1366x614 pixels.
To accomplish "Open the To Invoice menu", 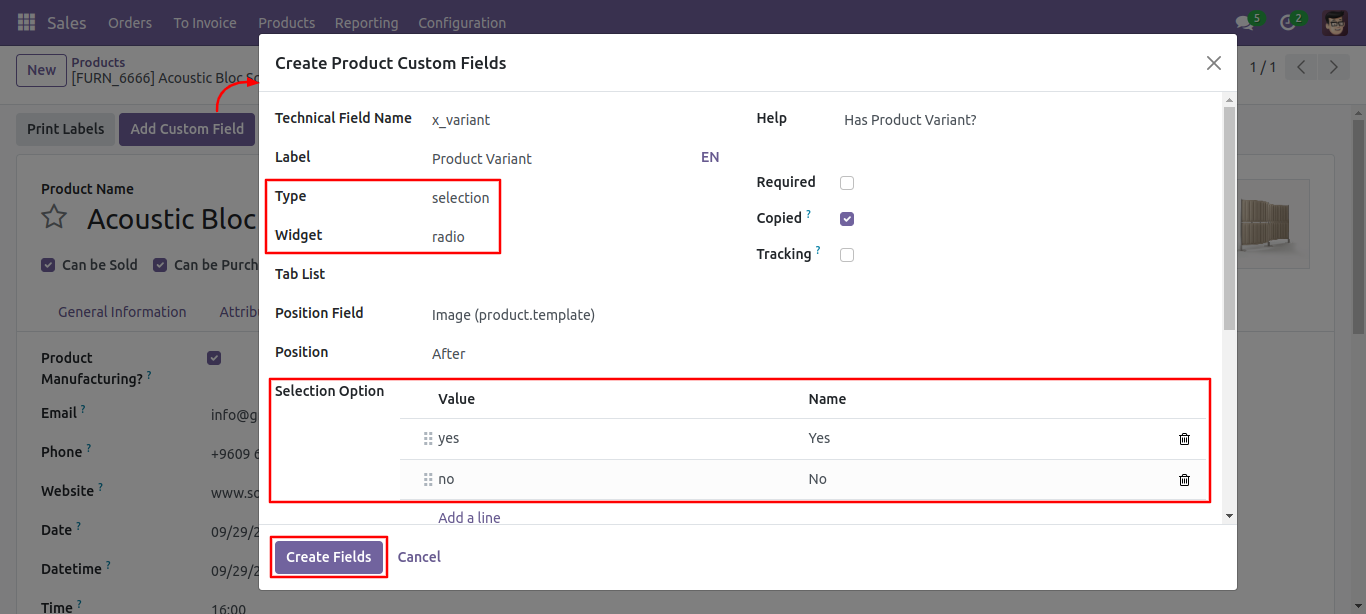I will 205,22.
